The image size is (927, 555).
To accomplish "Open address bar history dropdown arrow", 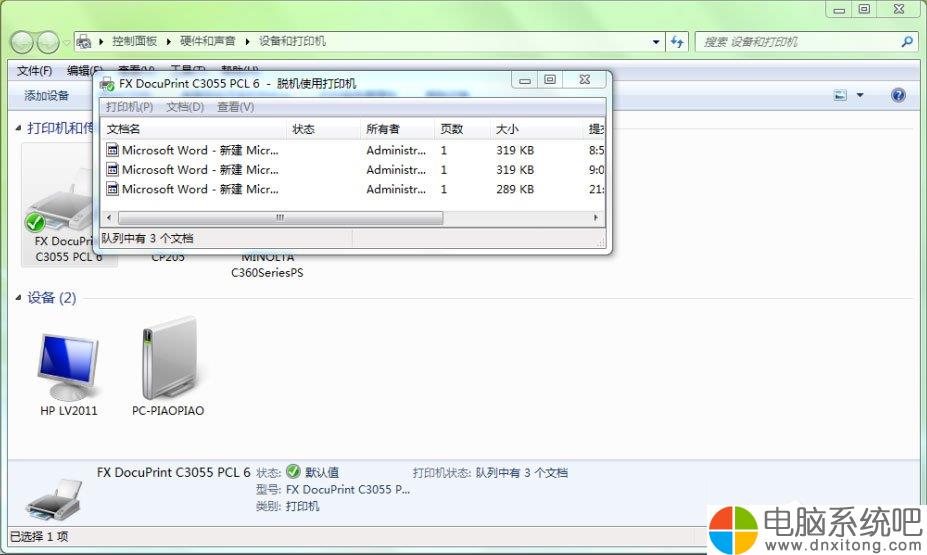I will (656, 42).
